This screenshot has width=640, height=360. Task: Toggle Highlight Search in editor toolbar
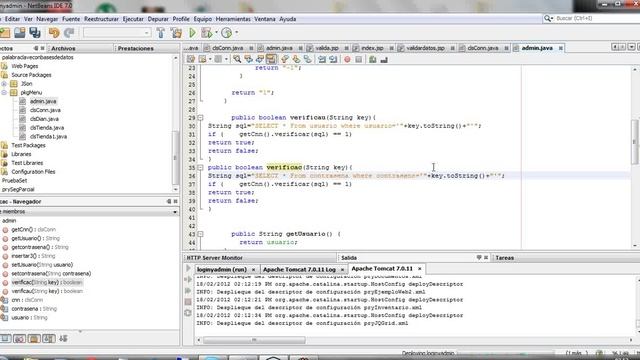click(x=271, y=59)
